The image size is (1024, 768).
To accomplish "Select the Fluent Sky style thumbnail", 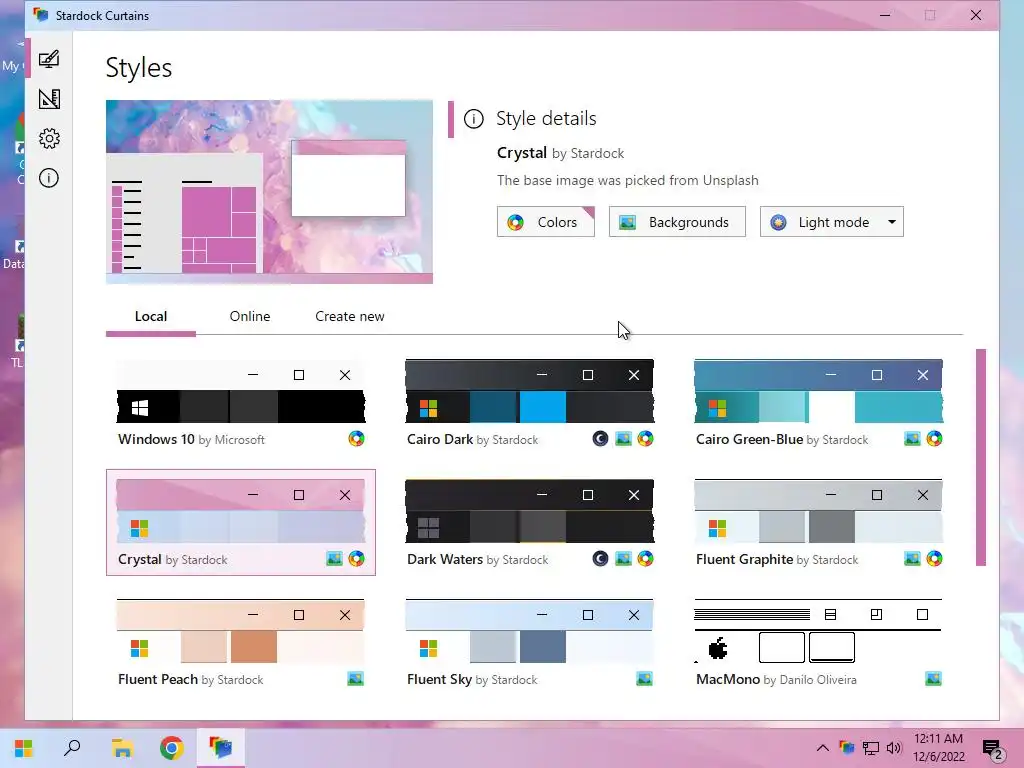I will 530,632.
